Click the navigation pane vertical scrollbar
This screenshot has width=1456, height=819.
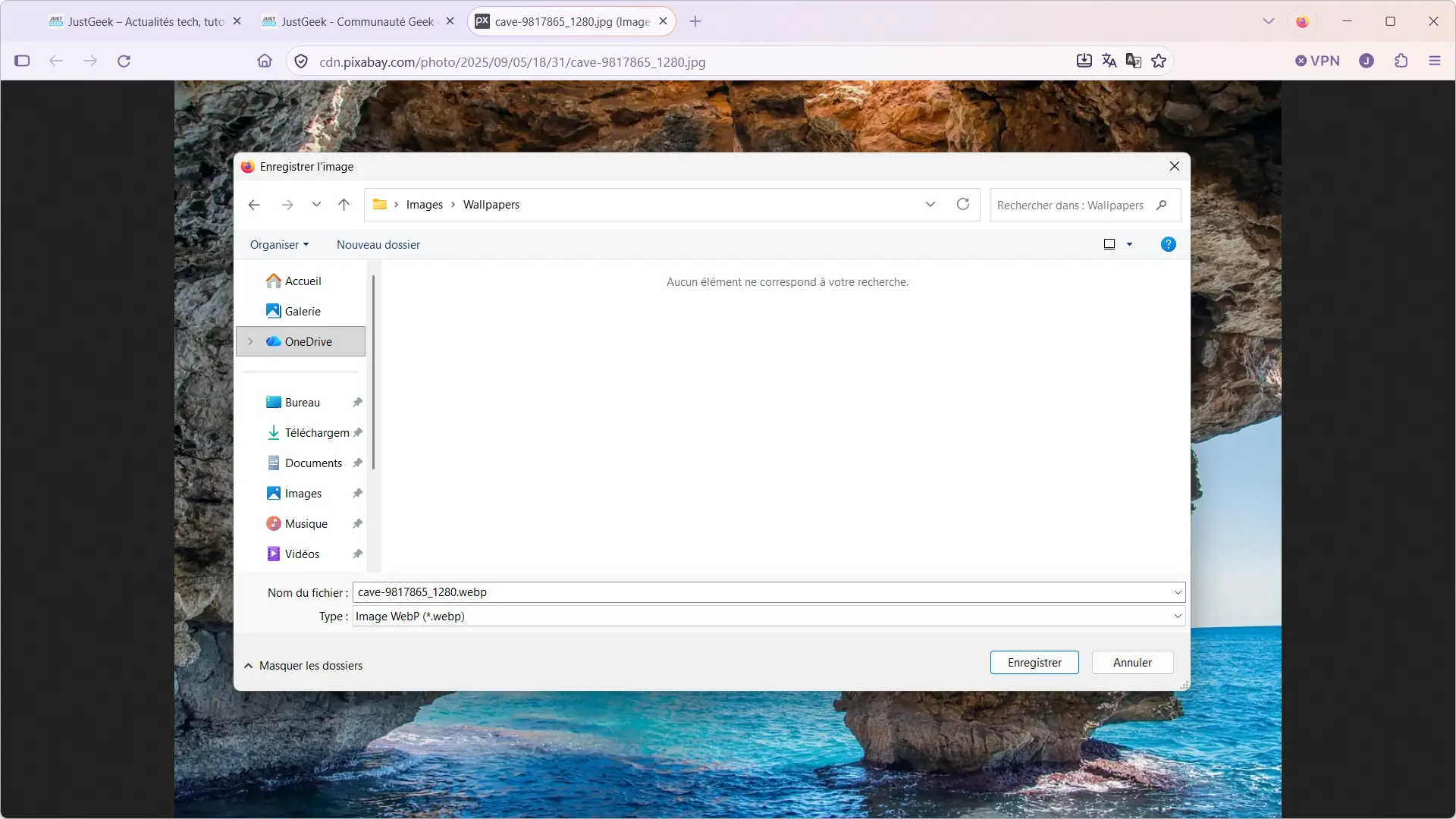click(373, 372)
